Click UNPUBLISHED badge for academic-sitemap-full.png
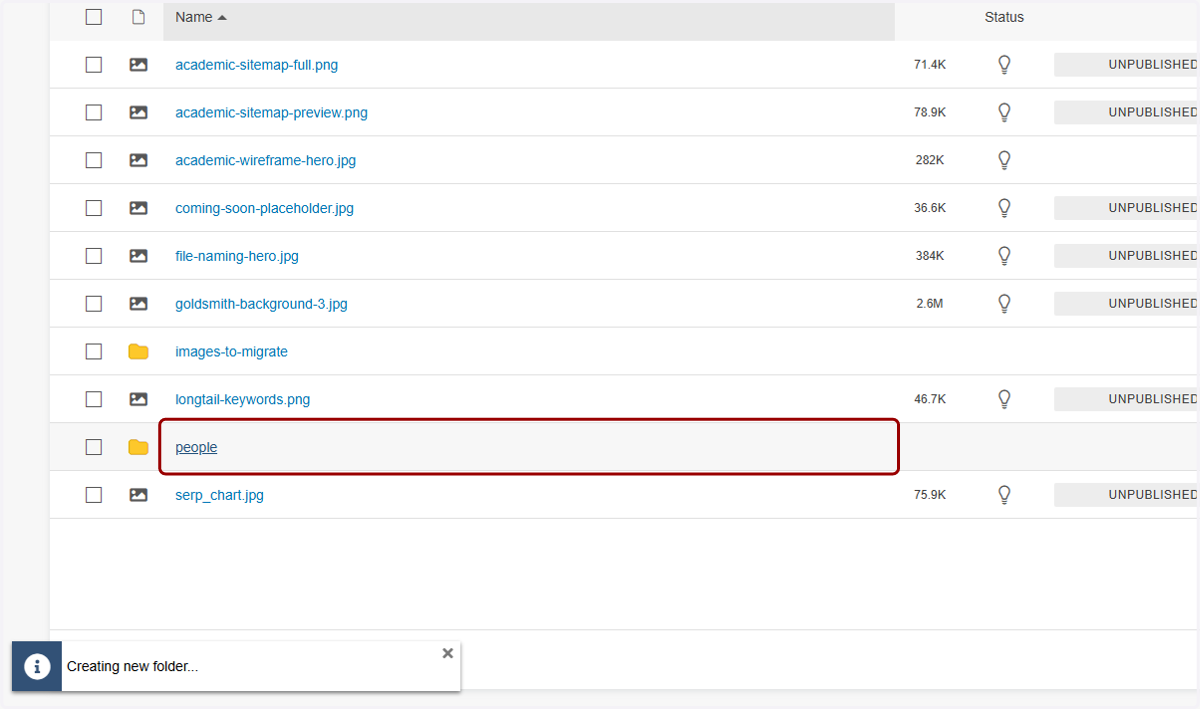 (x=1127, y=65)
